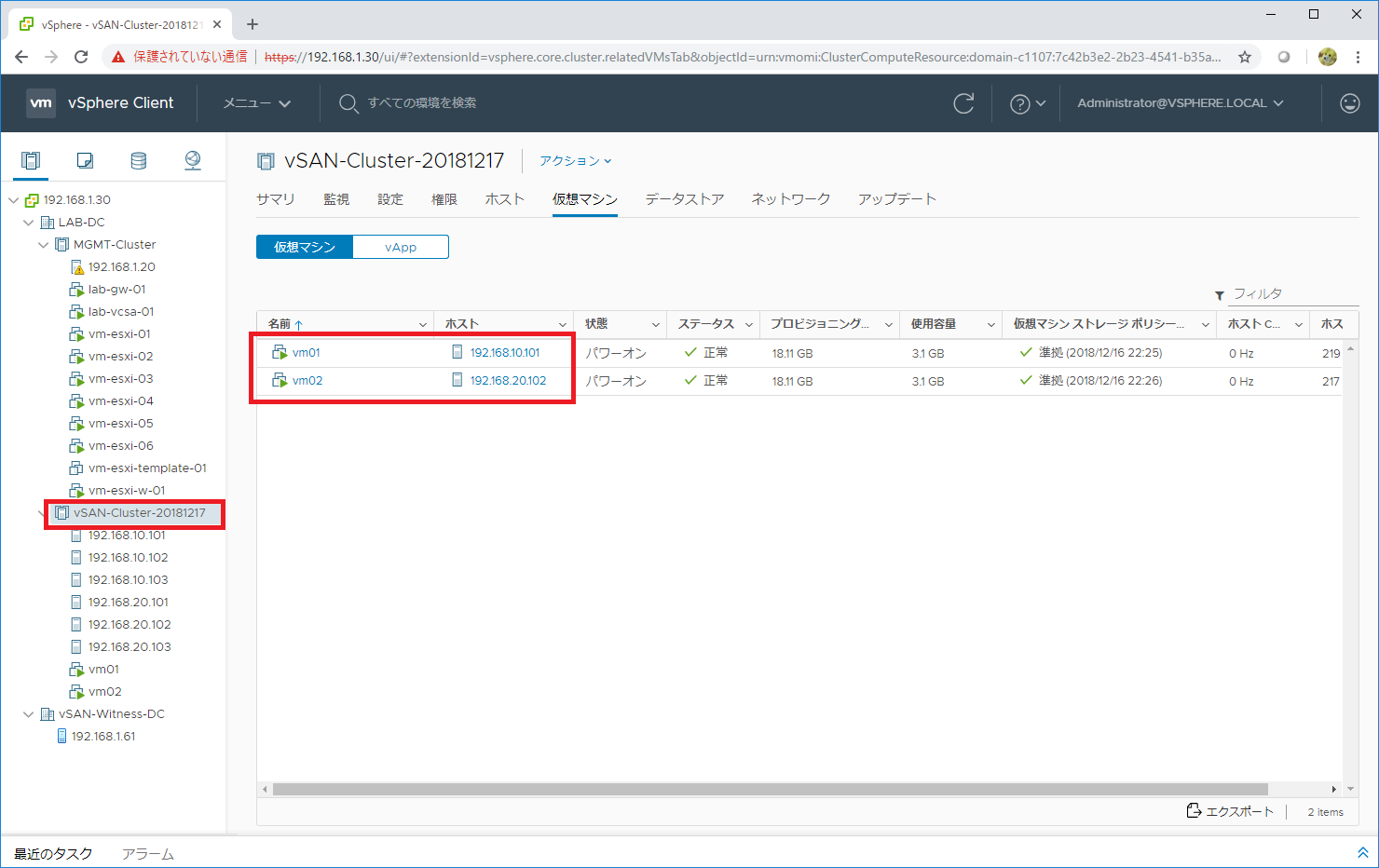Switch to the ホスト tab

point(505,199)
